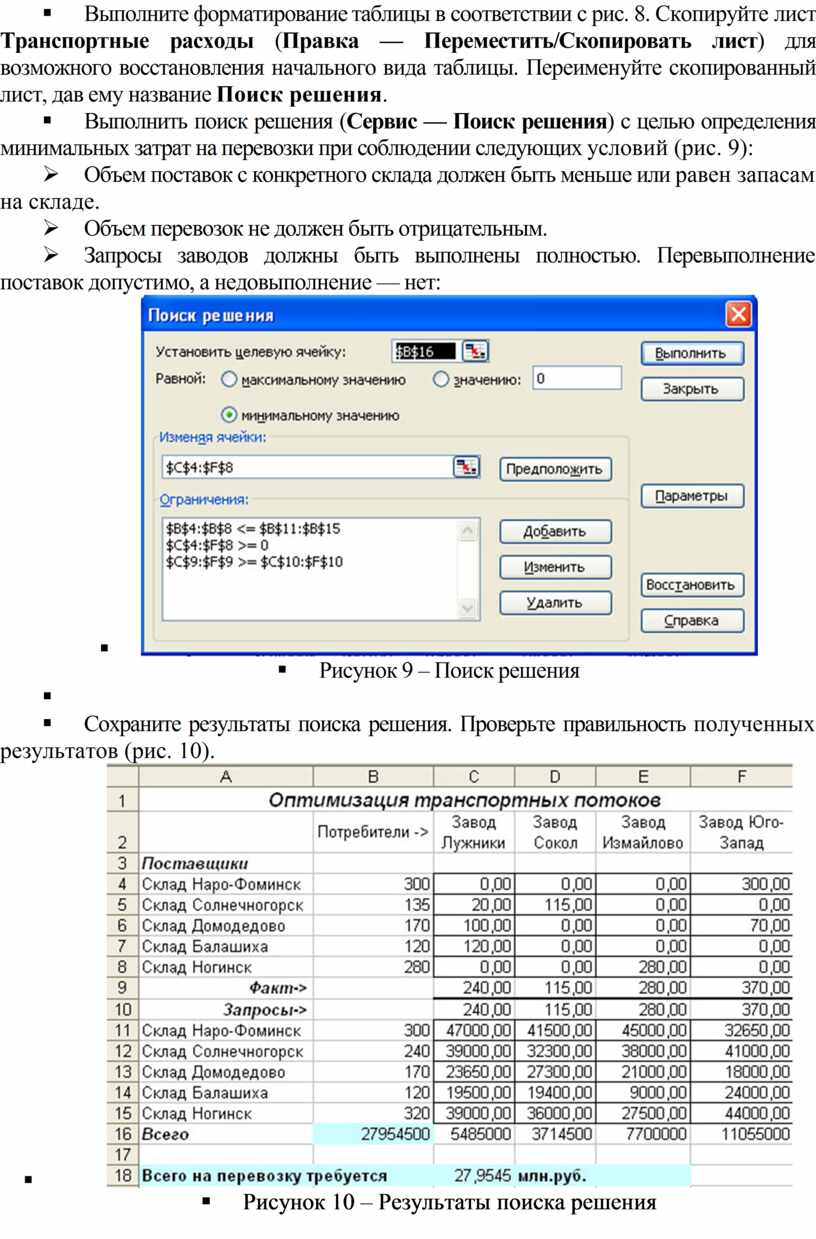816x1239 pixels.
Task: Click cell 70,00 in Домодедово row
Action: tap(741, 926)
